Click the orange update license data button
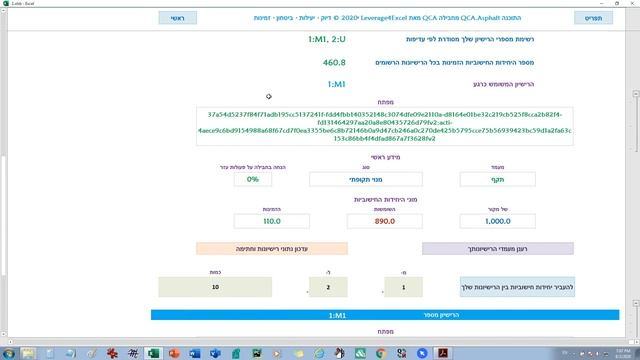 coord(272,249)
